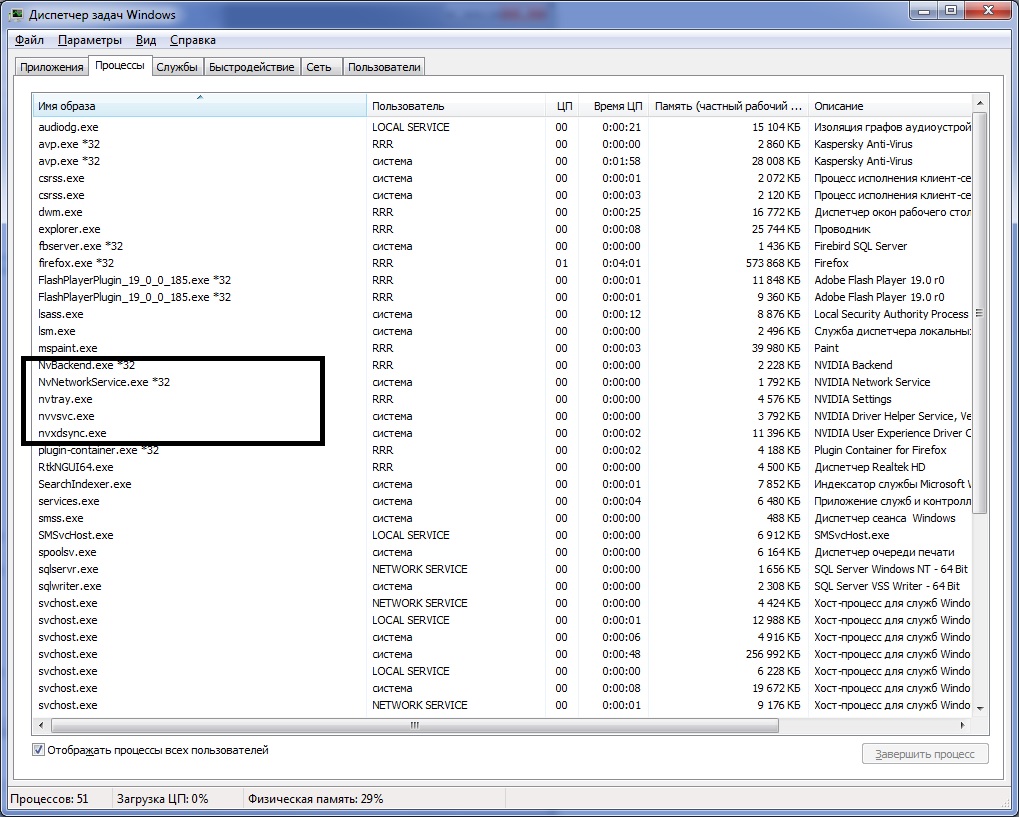Screen dimensions: 1019x817
Task: Select the nvtray.exe process
Action: tap(502, 399)
